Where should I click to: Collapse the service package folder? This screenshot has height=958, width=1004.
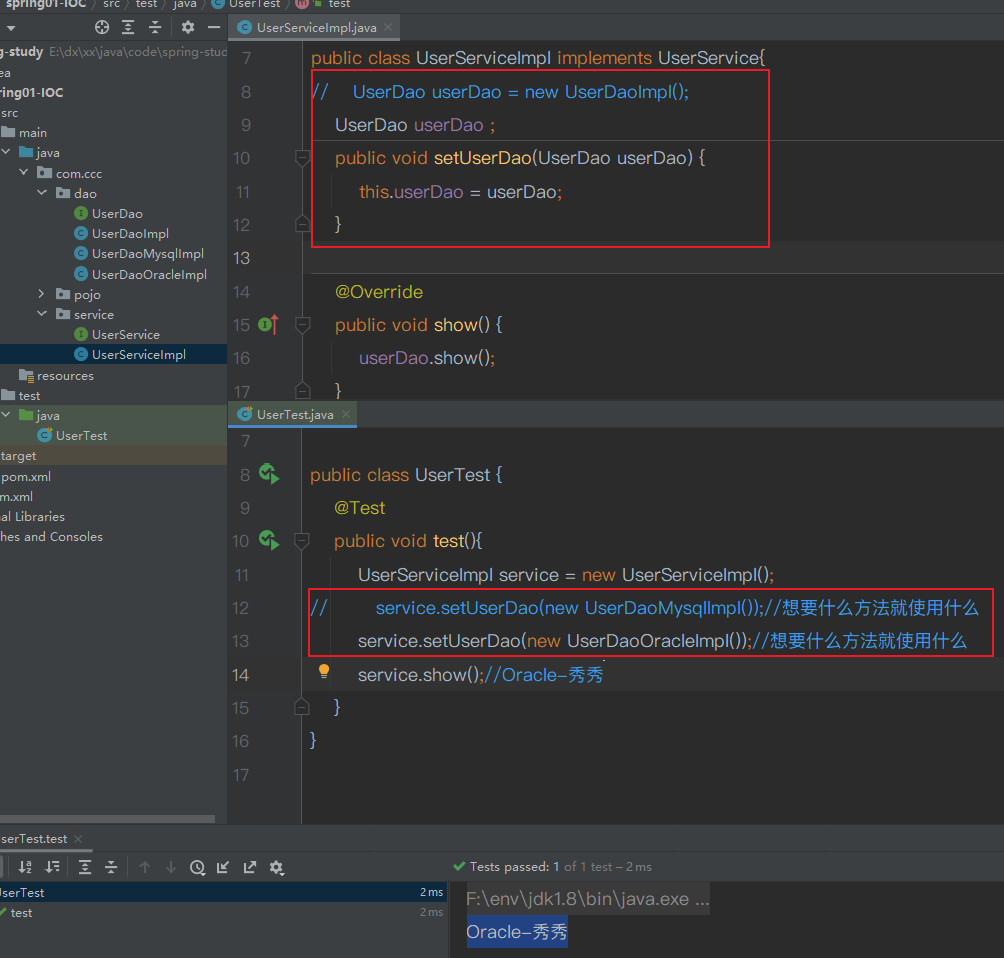click(42, 314)
